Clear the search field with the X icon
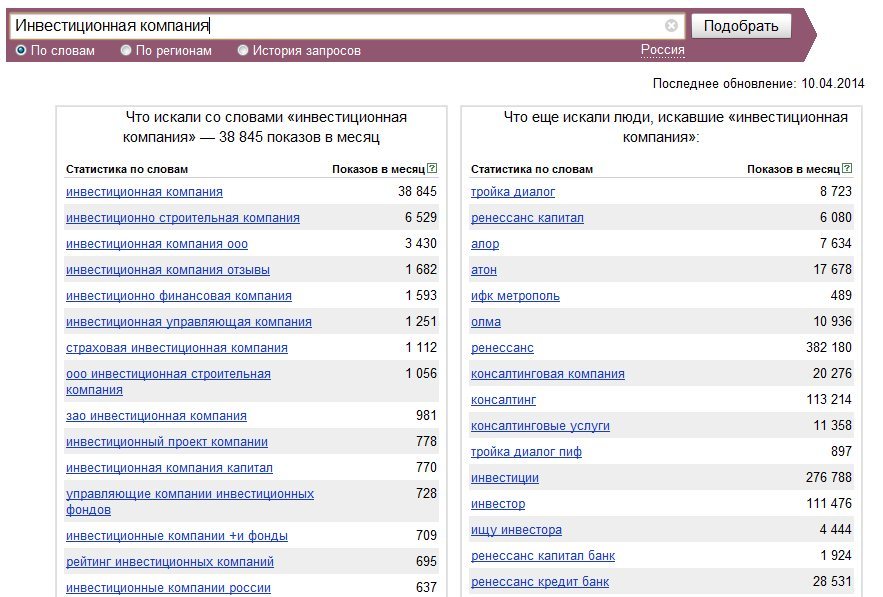Viewport: 883px width, 597px height. 671,25
